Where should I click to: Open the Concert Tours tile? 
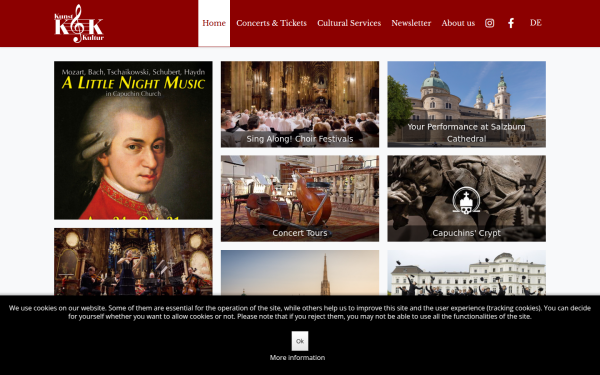(x=300, y=198)
